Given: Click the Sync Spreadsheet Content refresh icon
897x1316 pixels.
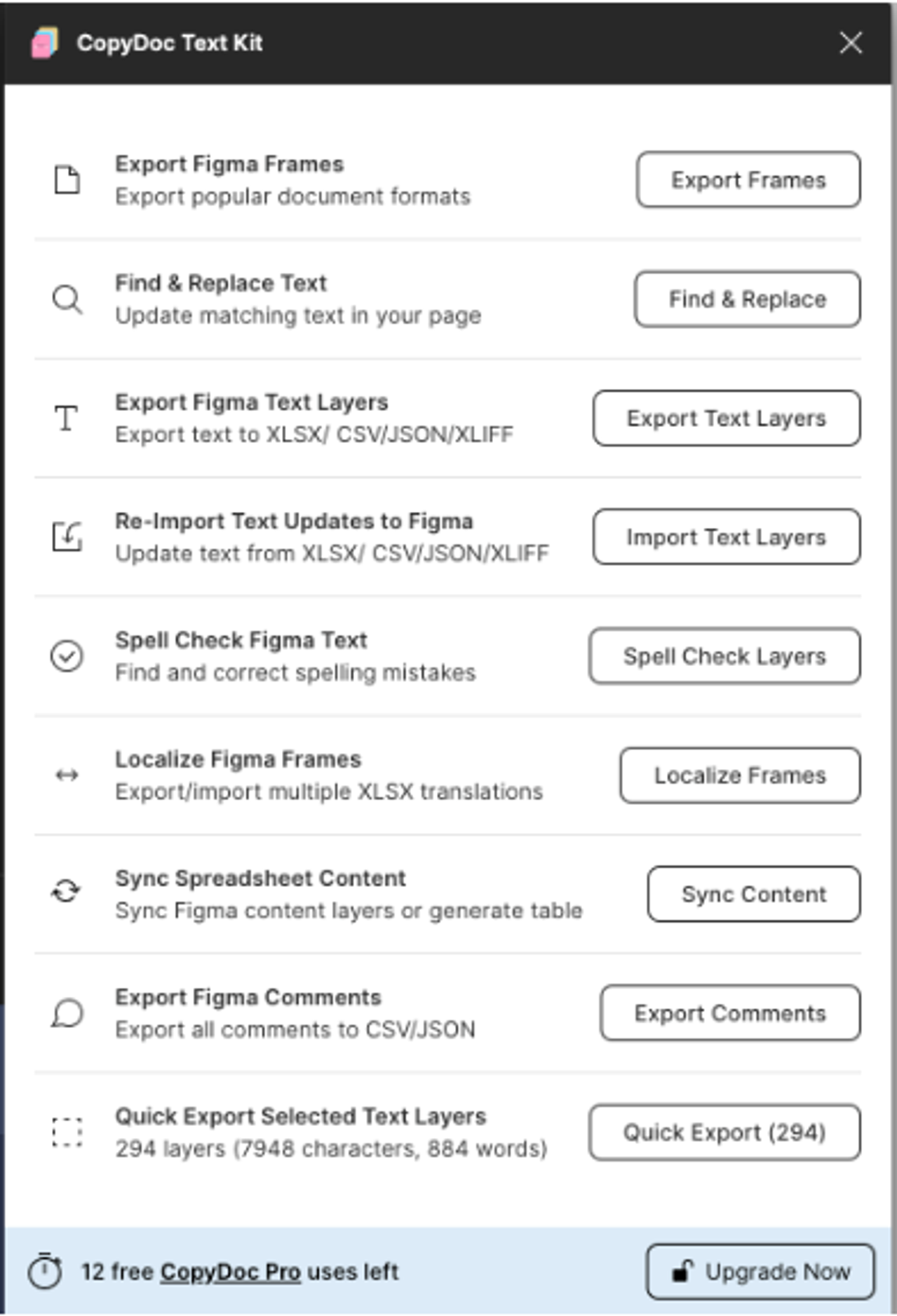Looking at the screenshot, I should coord(66,894).
